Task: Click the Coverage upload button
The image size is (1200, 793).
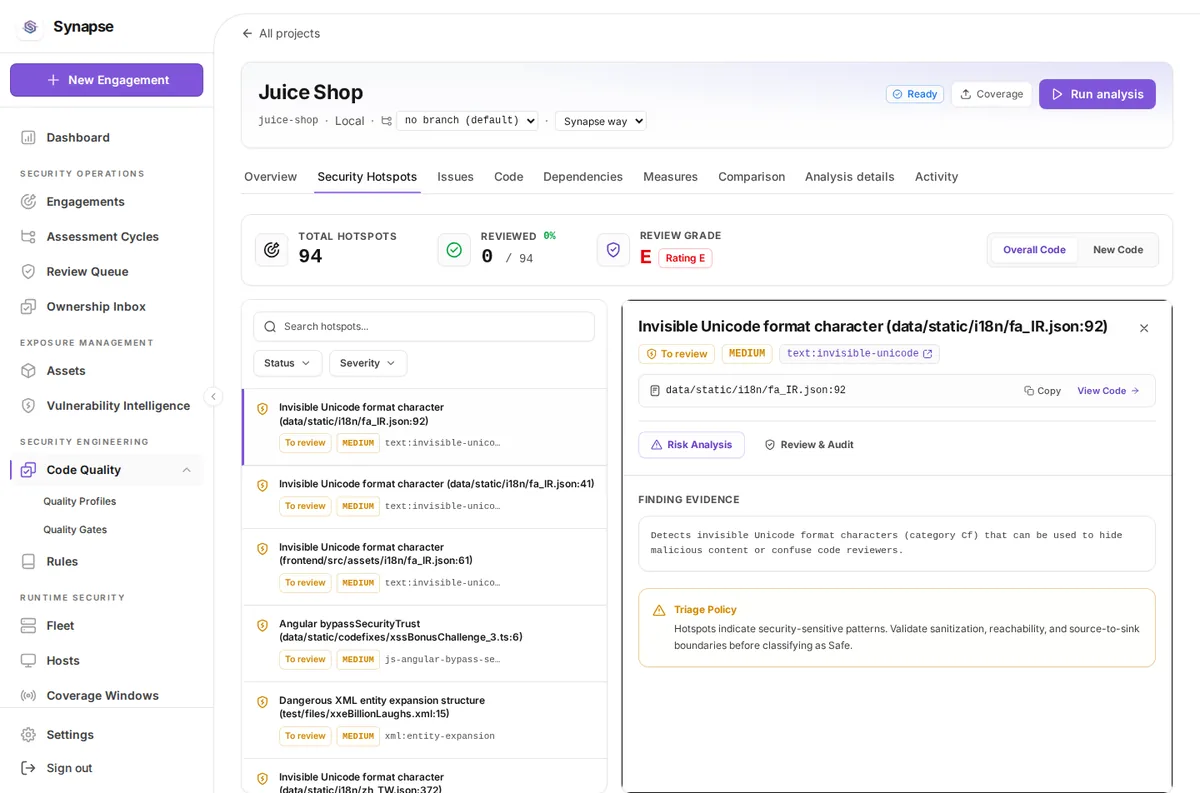Action: 991,94
